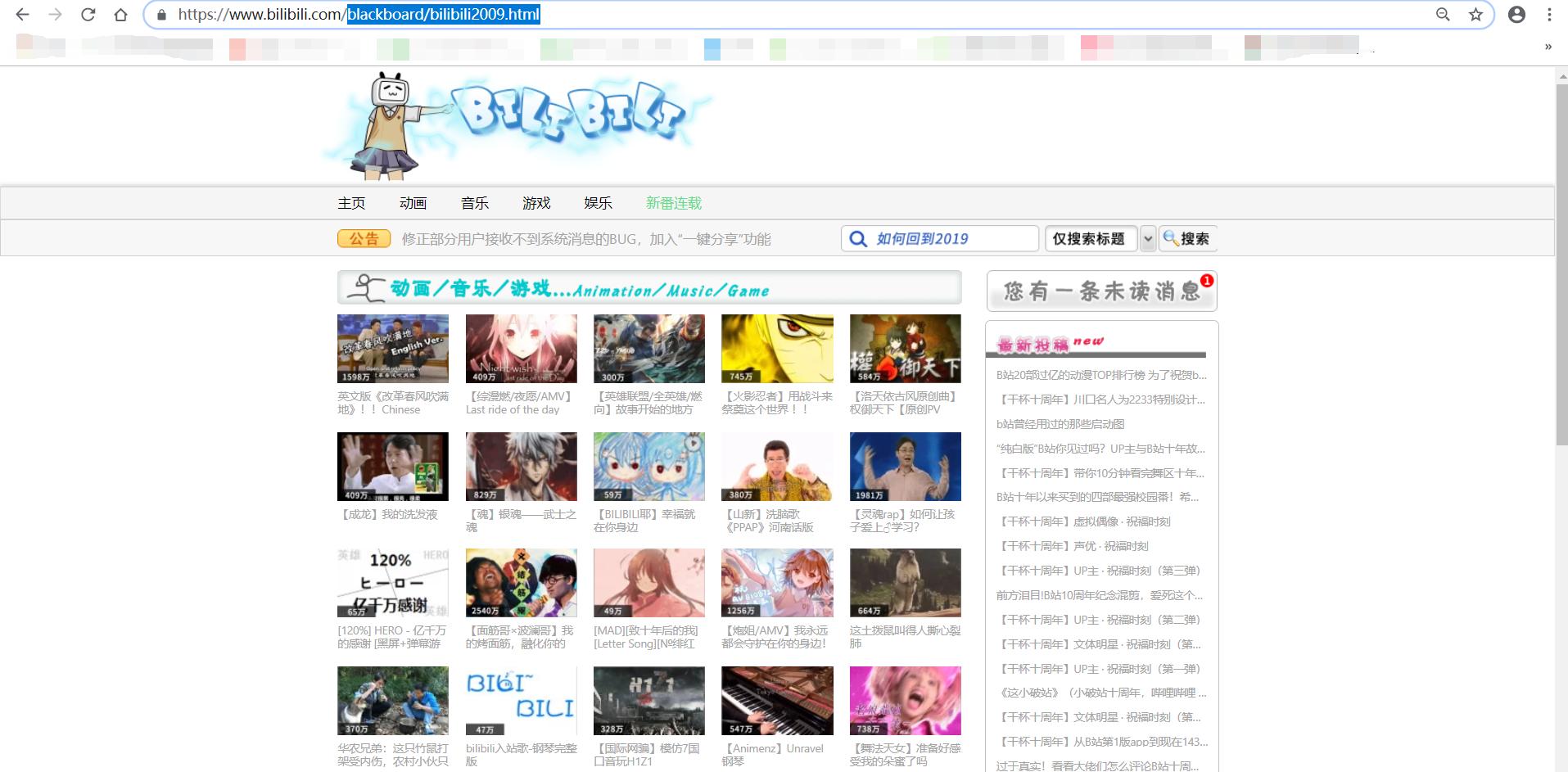Open the 国际网骗 H1Z1 thumbnail
1568x772 pixels.
point(649,701)
